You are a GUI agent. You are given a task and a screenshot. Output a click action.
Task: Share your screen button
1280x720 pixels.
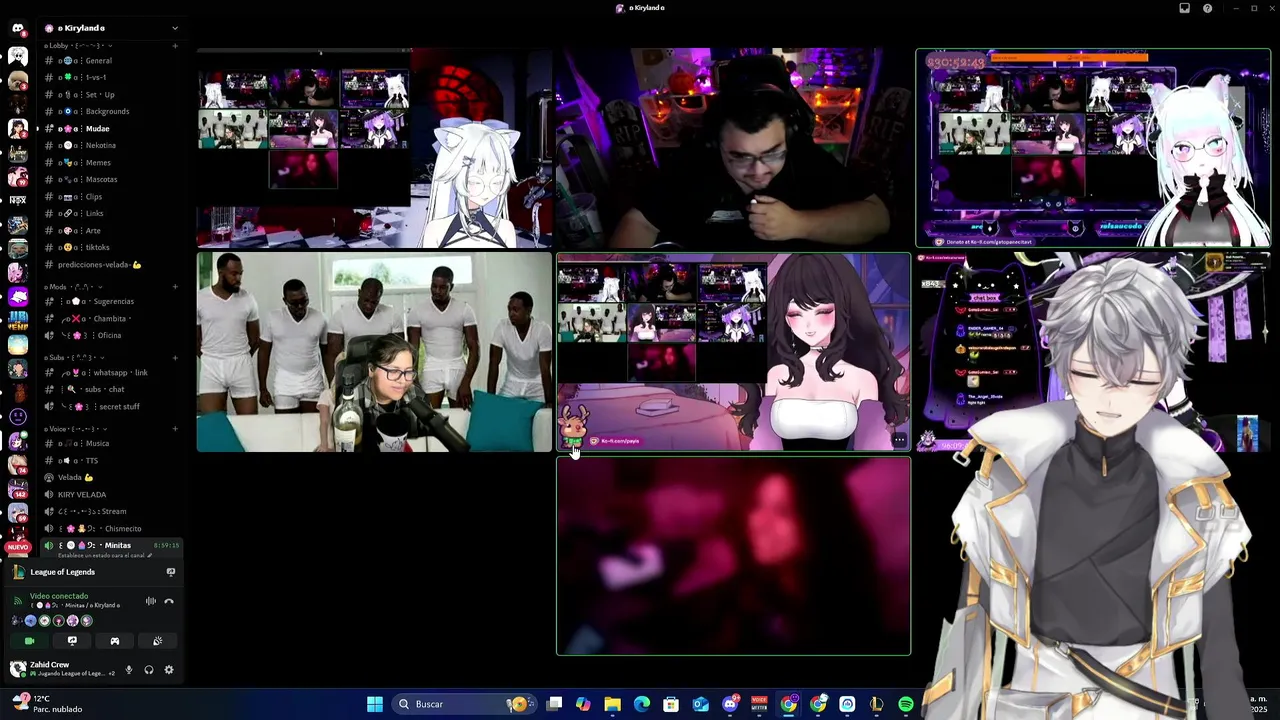pos(72,641)
